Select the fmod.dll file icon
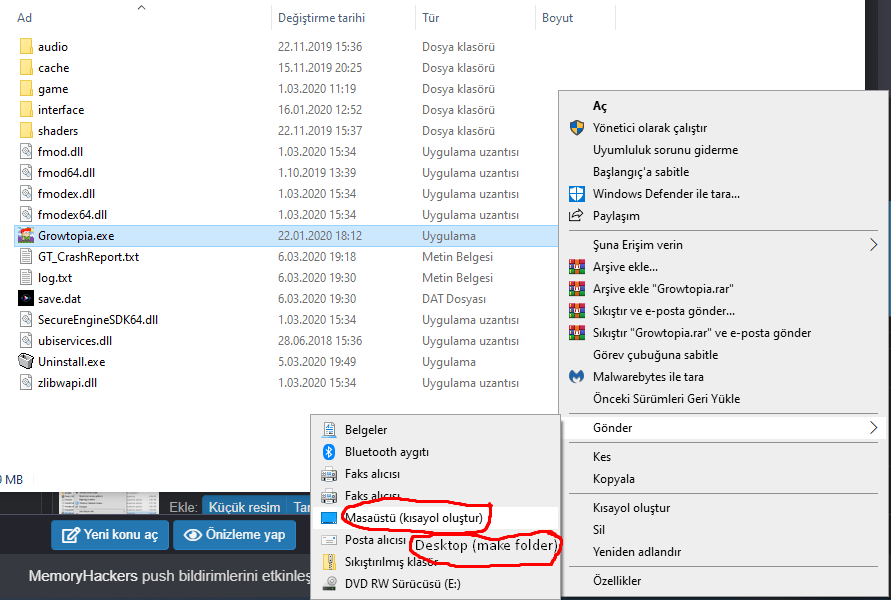Screen dimensions: 891x600 click(26, 152)
